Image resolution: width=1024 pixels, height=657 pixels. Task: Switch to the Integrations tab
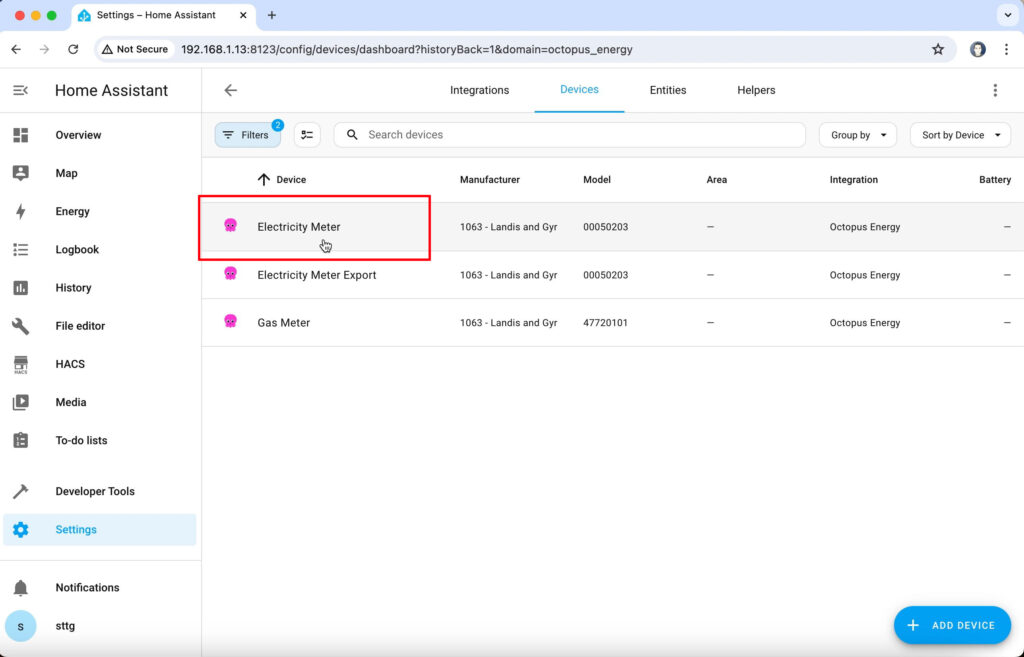(x=479, y=90)
